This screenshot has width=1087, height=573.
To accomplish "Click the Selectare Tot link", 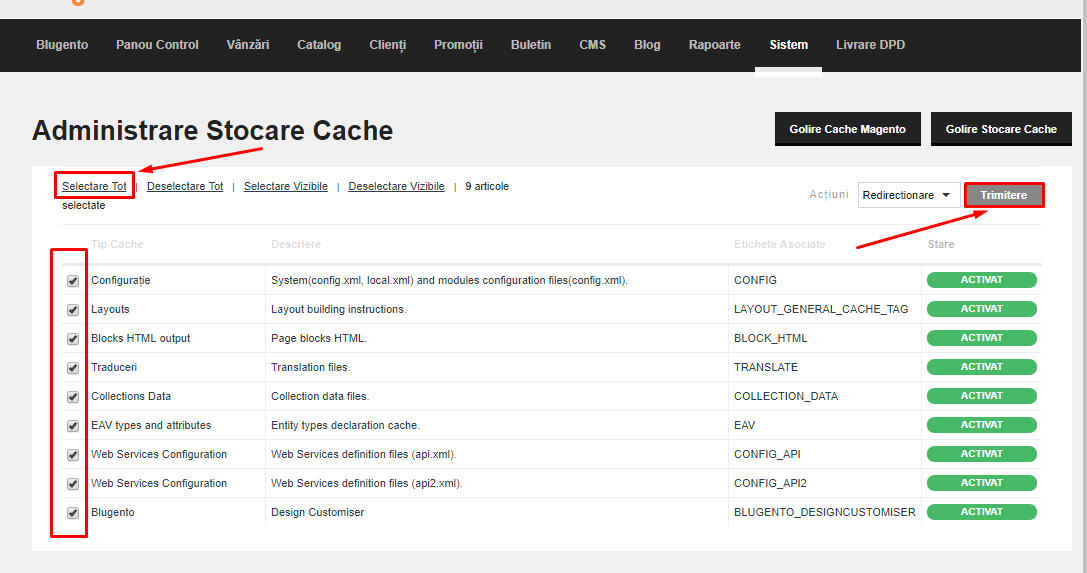I will [x=94, y=186].
